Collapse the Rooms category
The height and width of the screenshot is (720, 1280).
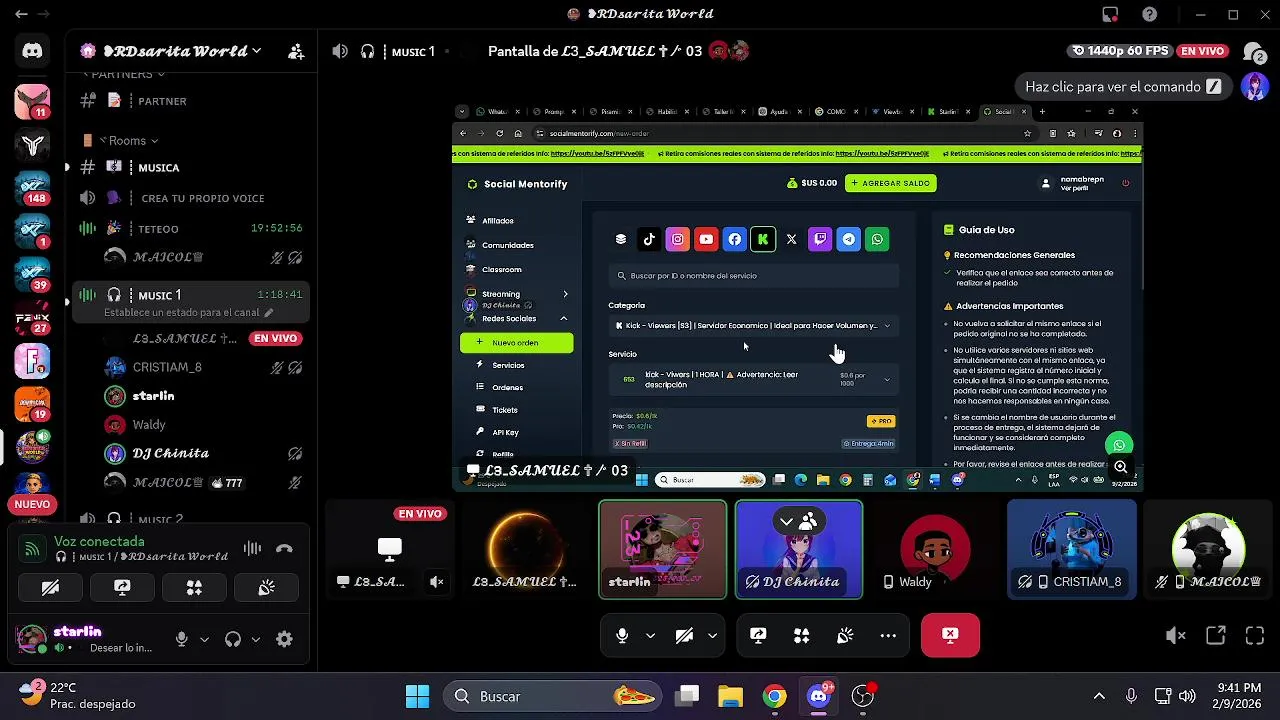[134, 141]
